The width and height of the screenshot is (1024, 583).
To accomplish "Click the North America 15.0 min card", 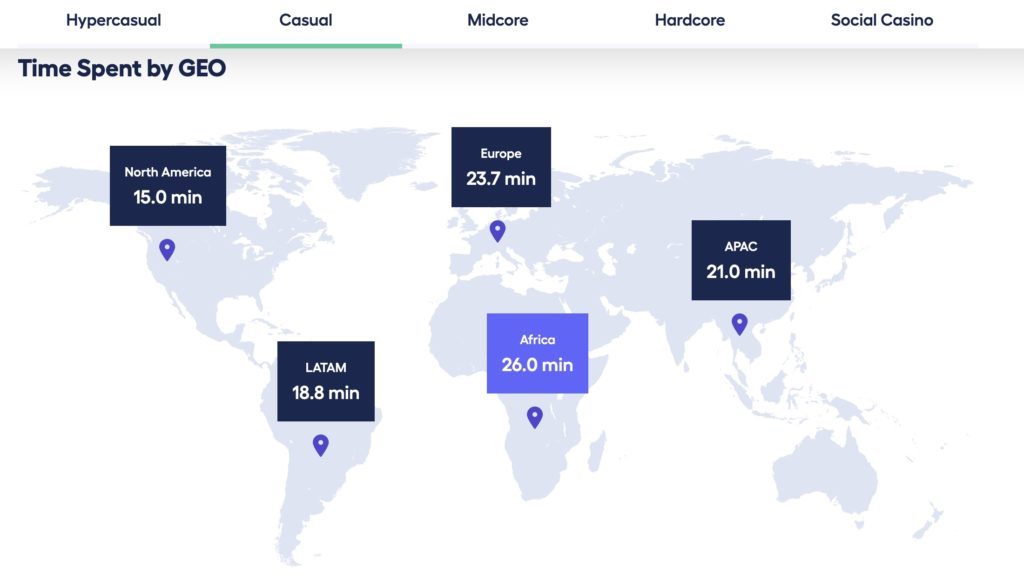I will tap(168, 186).
